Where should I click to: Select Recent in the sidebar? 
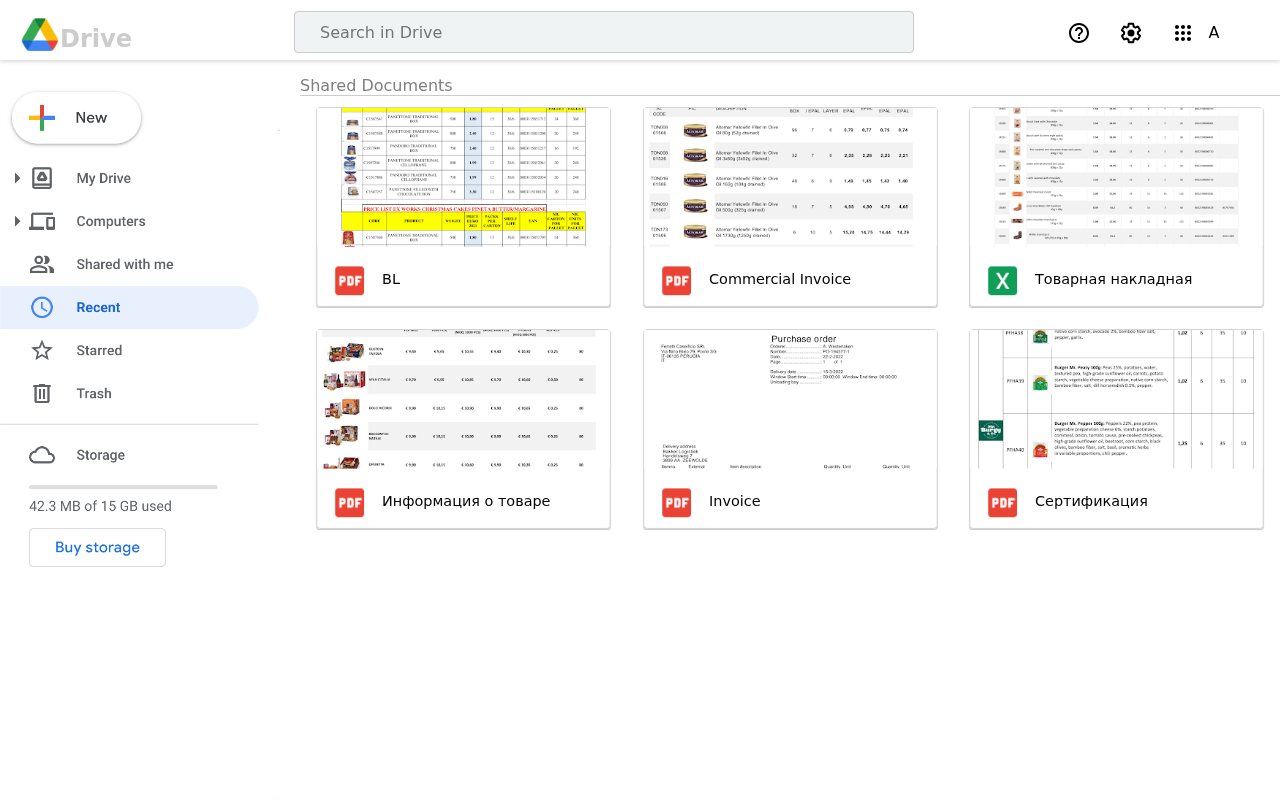(x=129, y=307)
